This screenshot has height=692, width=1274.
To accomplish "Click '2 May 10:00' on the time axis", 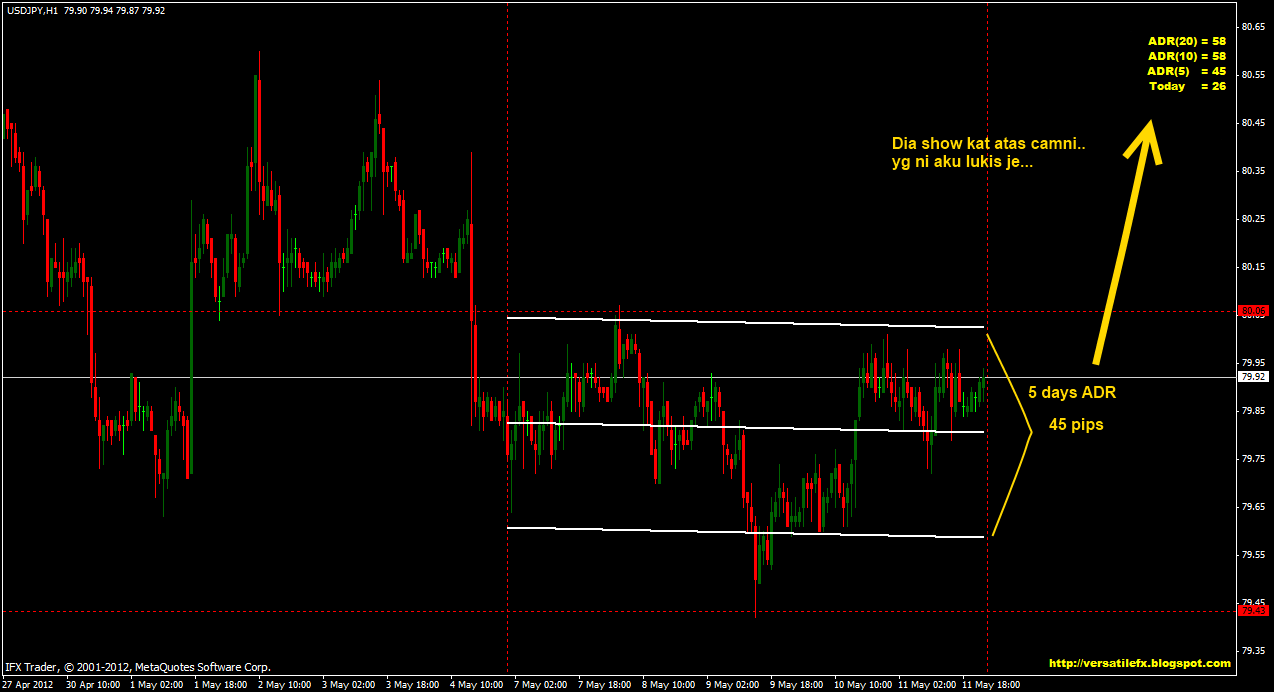I will 285,685.
